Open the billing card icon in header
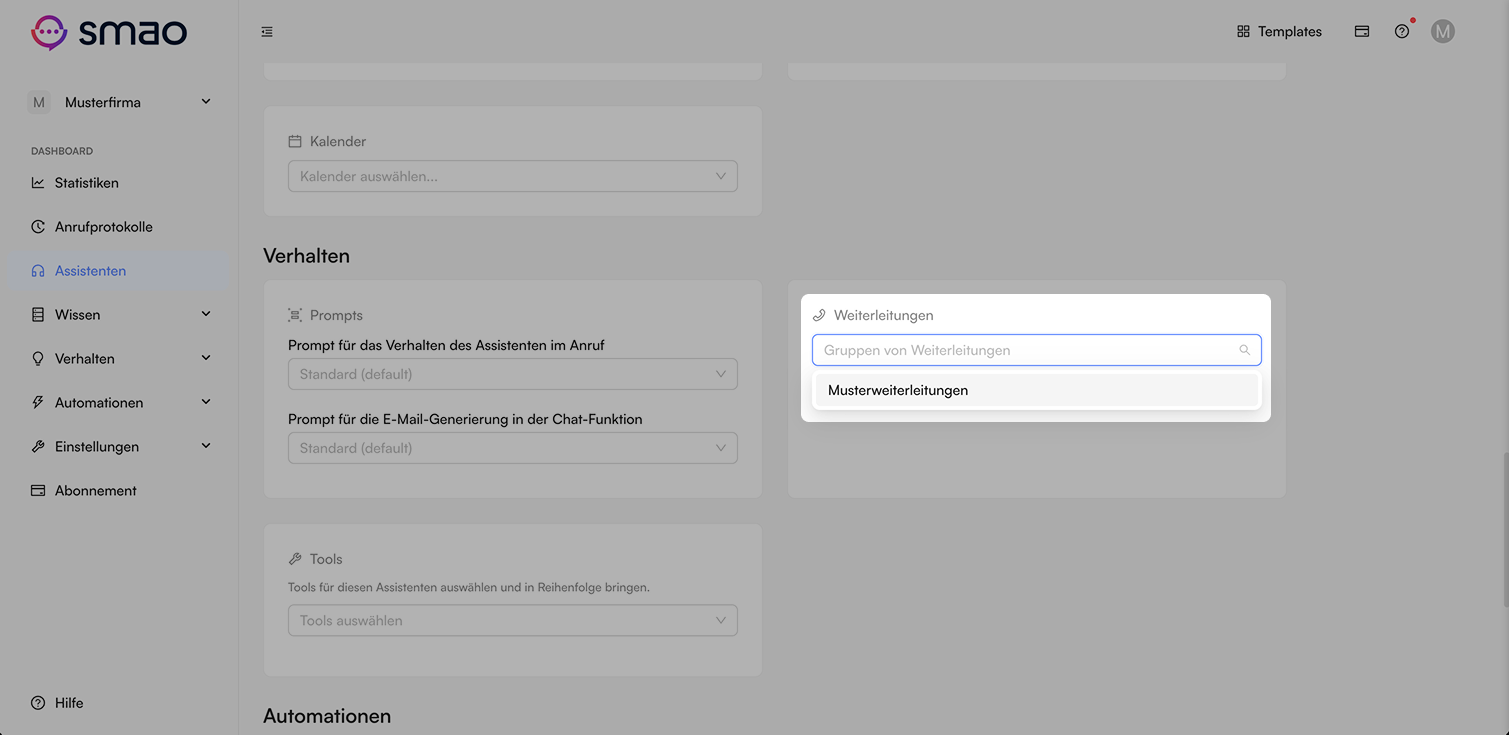The image size is (1509, 735). [x=1362, y=32]
